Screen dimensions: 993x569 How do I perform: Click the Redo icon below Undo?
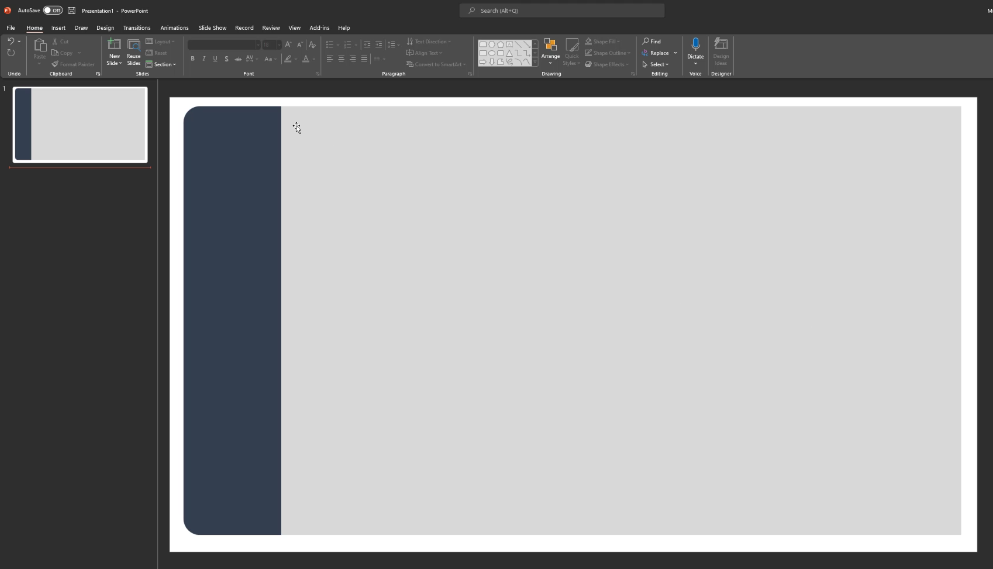(11, 53)
